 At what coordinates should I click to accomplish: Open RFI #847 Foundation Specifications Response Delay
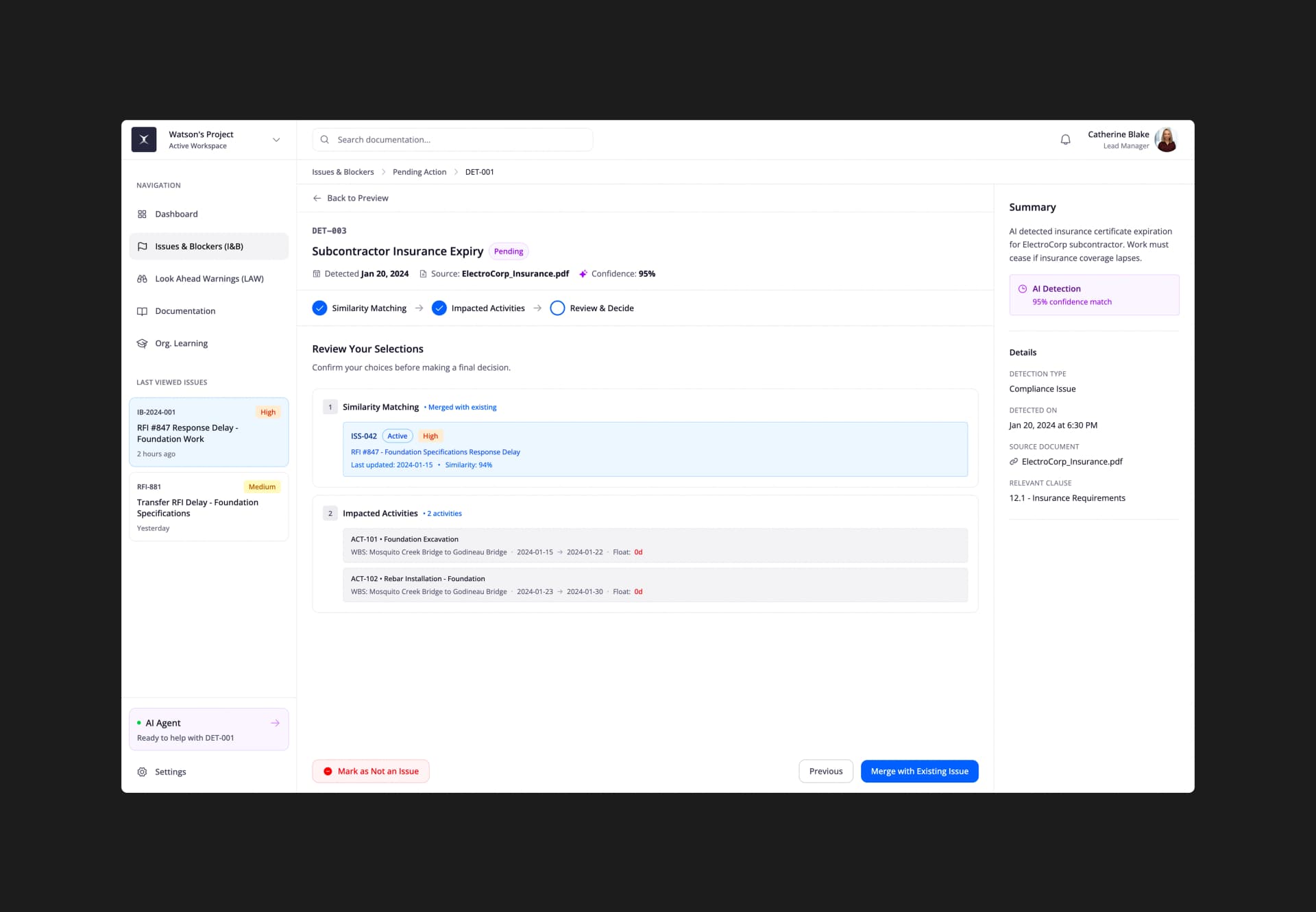[x=435, y=452]
